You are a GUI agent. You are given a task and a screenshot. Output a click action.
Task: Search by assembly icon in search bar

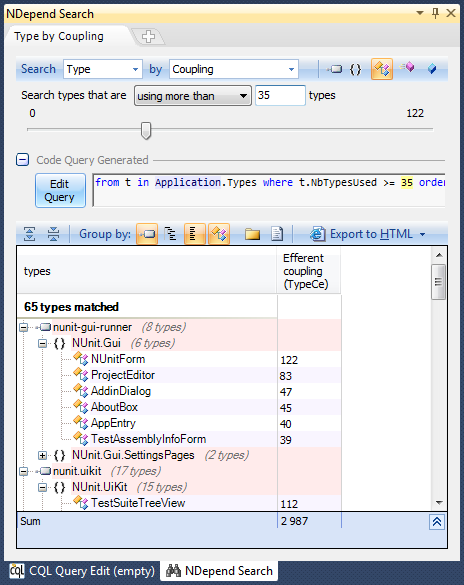(x=335, y=69)
